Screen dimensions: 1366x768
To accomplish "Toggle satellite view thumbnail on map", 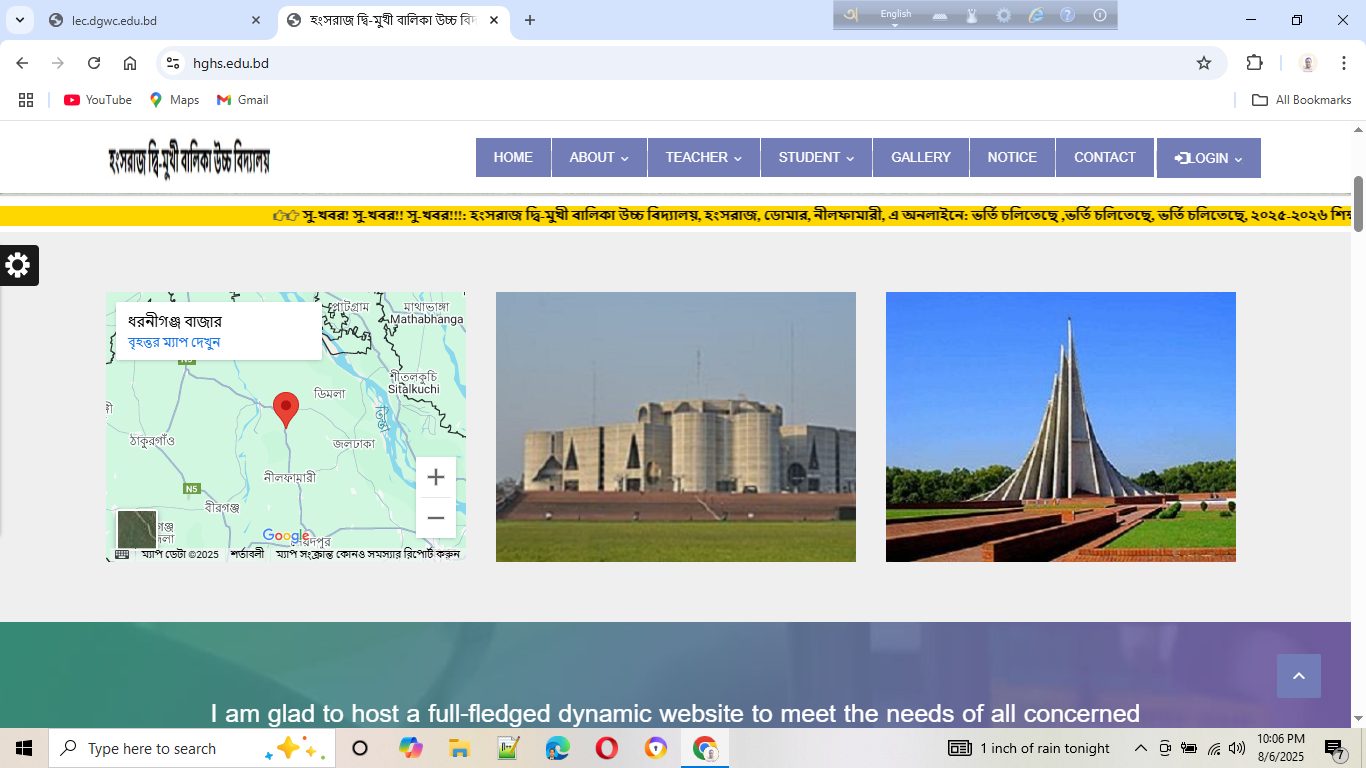I will [137, 529].
